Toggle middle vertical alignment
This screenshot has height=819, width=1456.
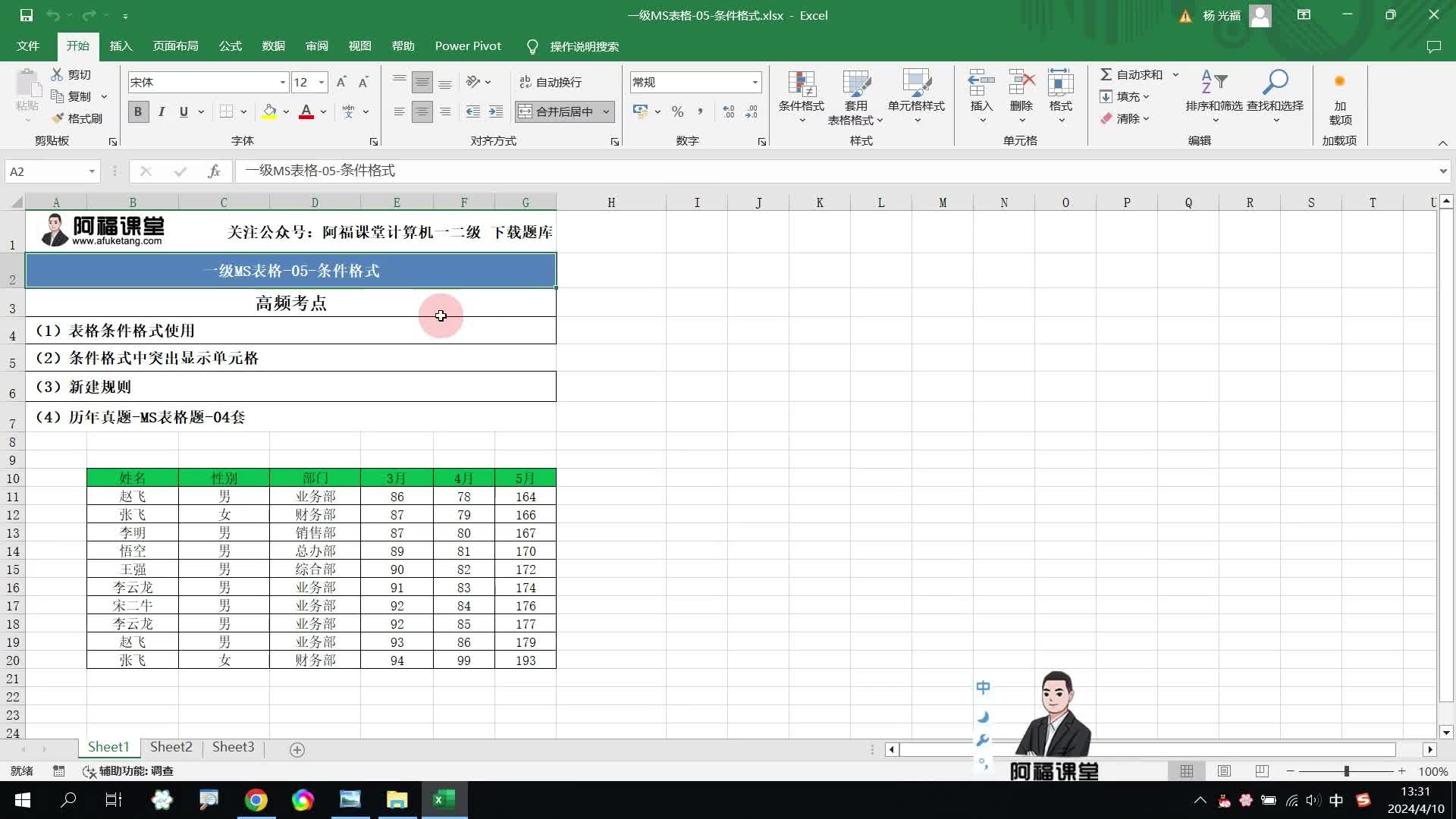(422, 82)
